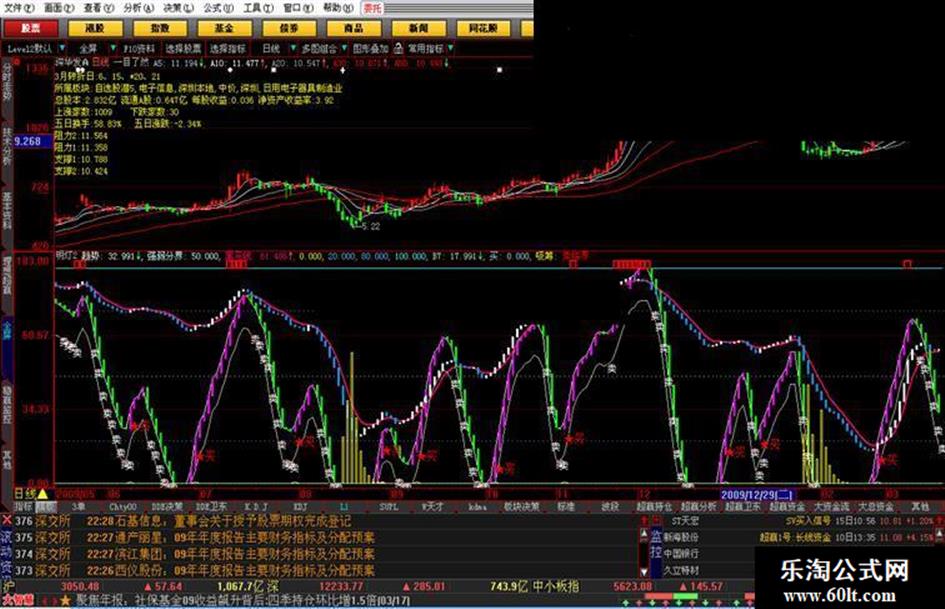Select the K.D.J indicator tab
This screenshot has width=945, height=609.
click(256, 507)
